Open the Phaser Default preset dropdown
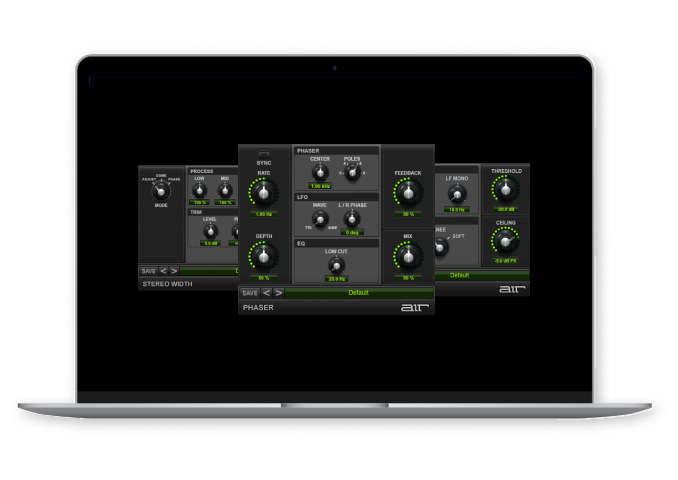 [x=359, y=293]
